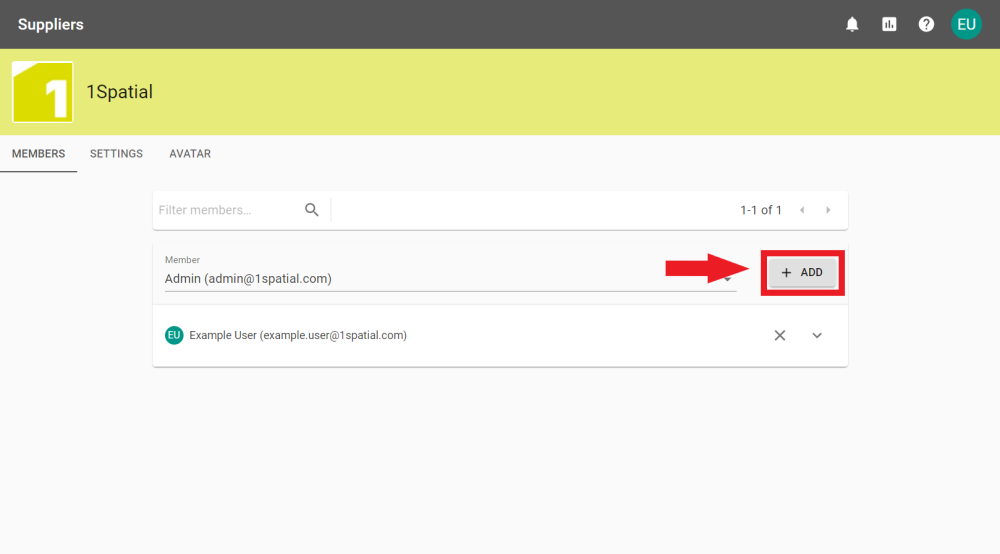Click the 1Spatial supplier name
Image resolution: width=1000 pixels, height=554 pixels.
point(119,92)
